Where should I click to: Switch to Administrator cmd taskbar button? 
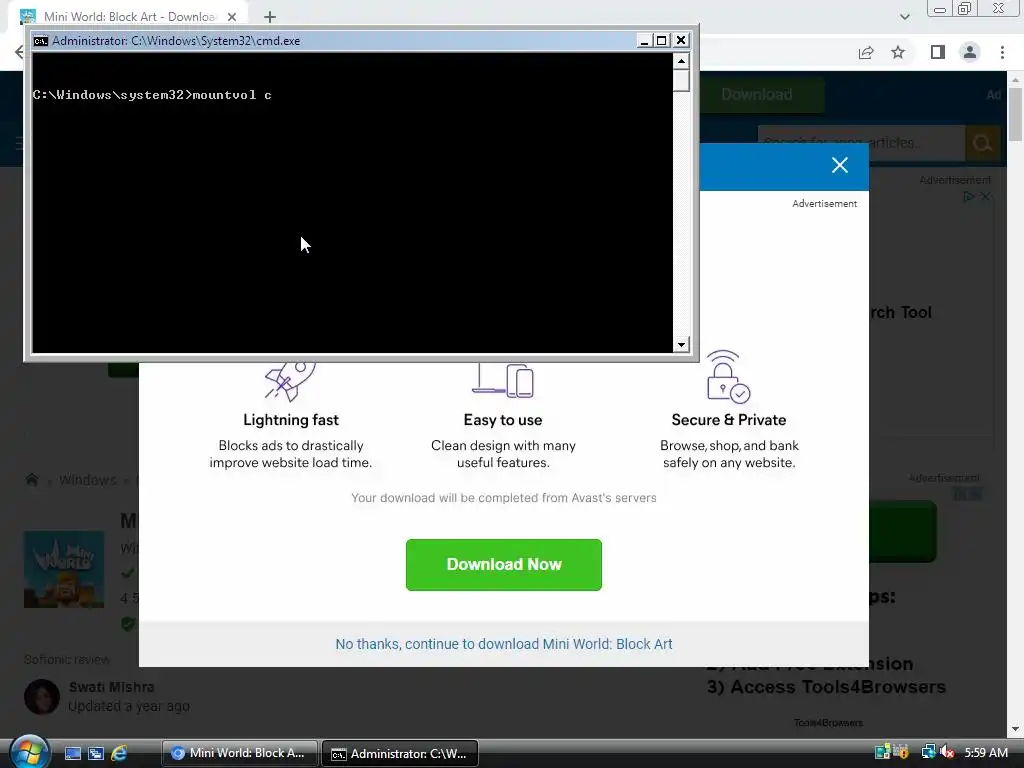[400, 753]
